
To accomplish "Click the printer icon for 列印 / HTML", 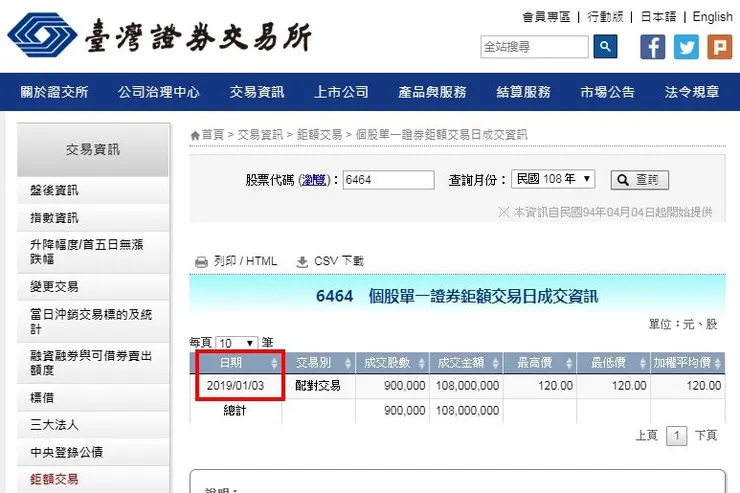I will [202, 262].
